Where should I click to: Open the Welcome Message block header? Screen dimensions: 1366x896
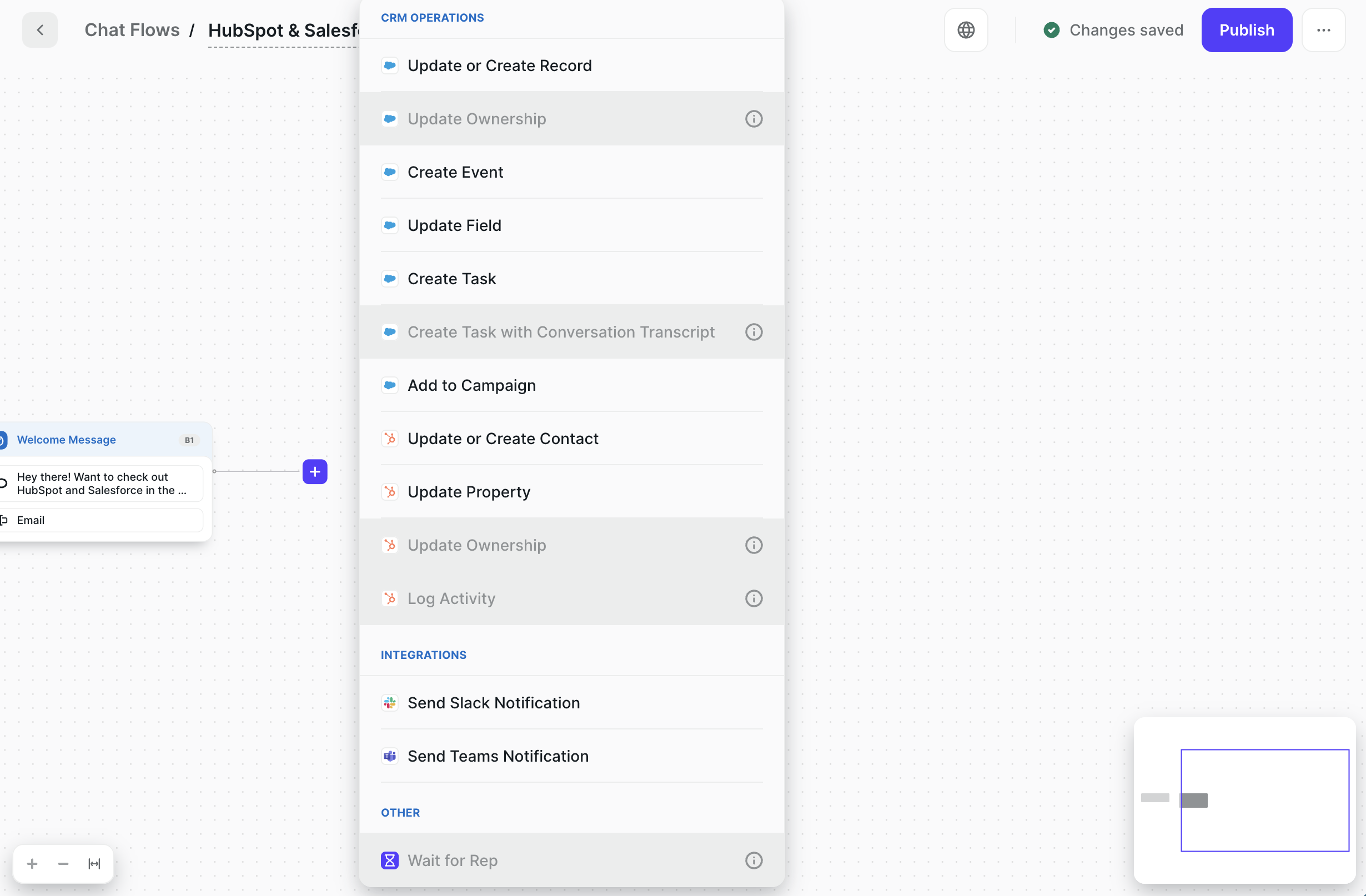point(106,440)
